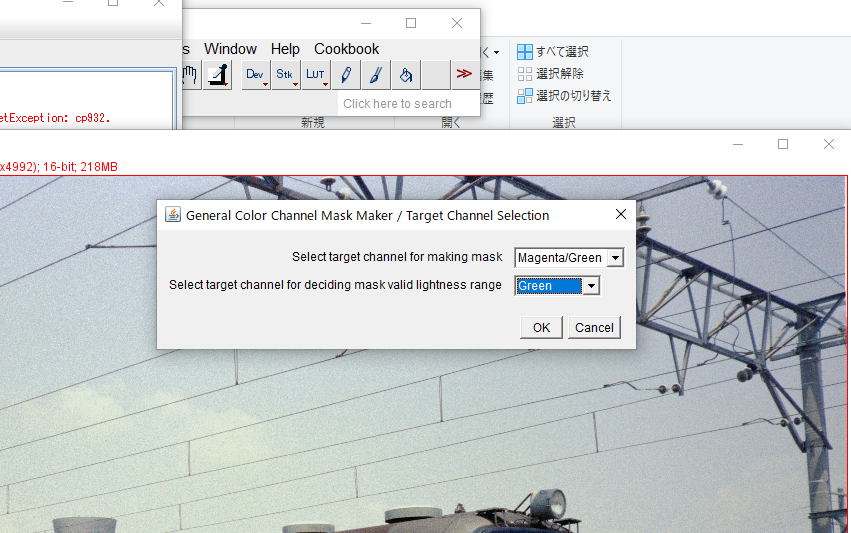
Task: Expand the Green dropdown arrow
Action: coord(592,286)
